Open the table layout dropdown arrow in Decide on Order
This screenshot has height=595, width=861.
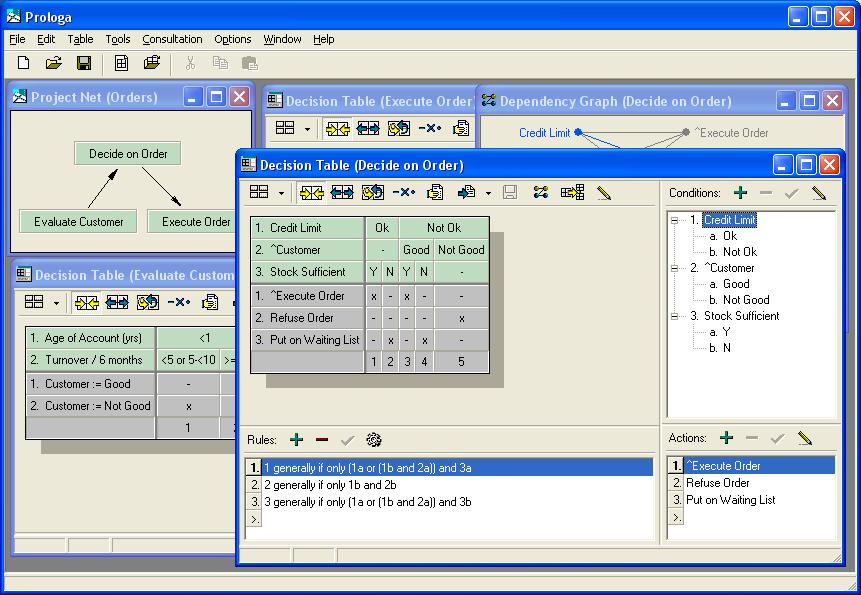[x=281, y=193]
